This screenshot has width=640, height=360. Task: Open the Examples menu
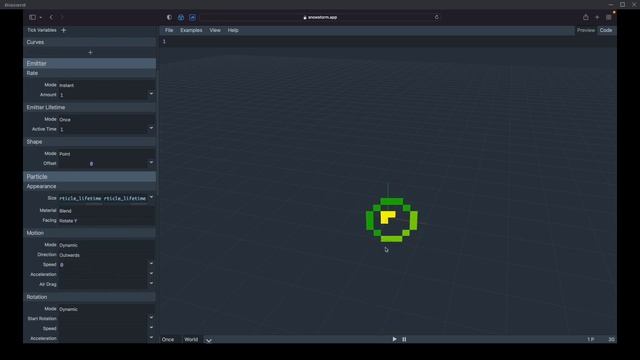191,30
